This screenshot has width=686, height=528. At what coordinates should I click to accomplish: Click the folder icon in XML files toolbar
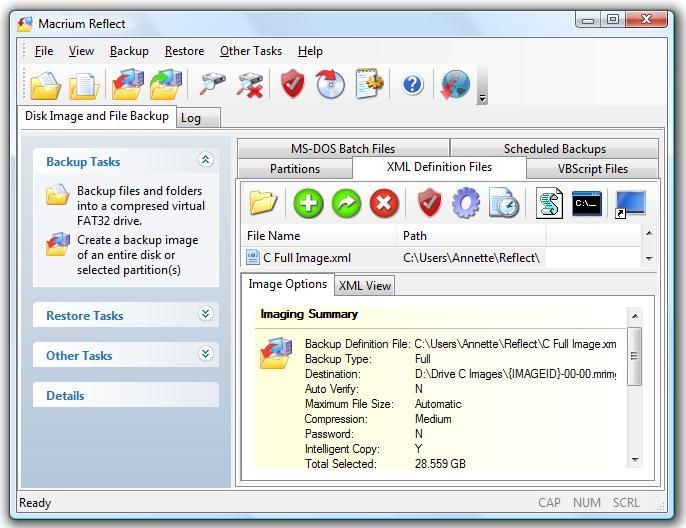263,203
